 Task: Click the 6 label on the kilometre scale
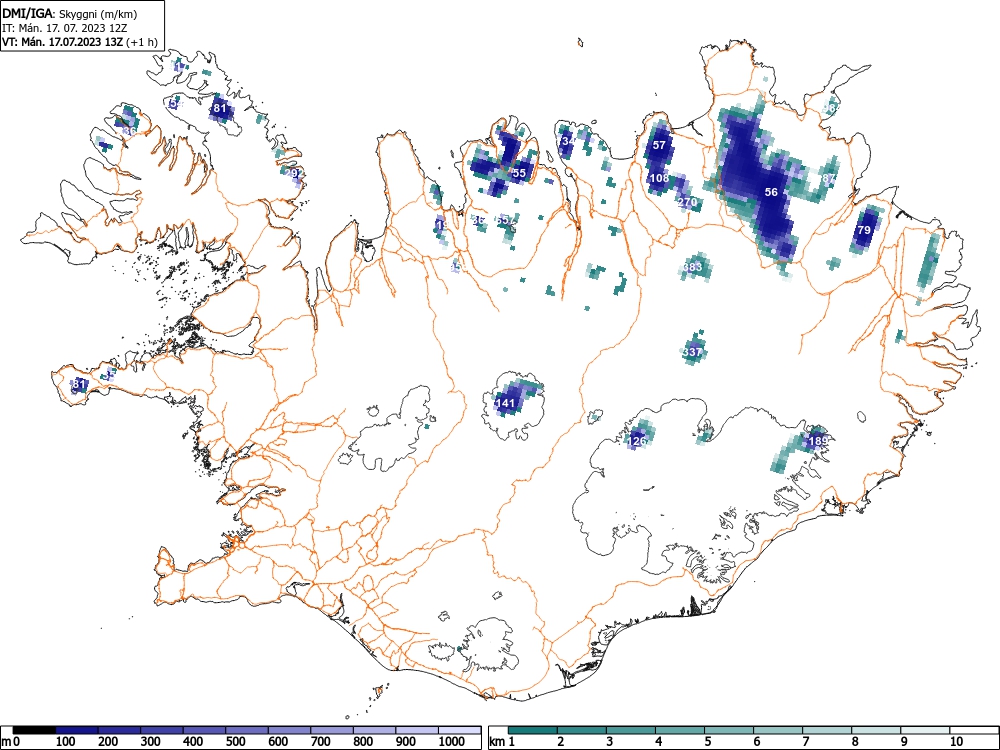click(x=757, y=742)
